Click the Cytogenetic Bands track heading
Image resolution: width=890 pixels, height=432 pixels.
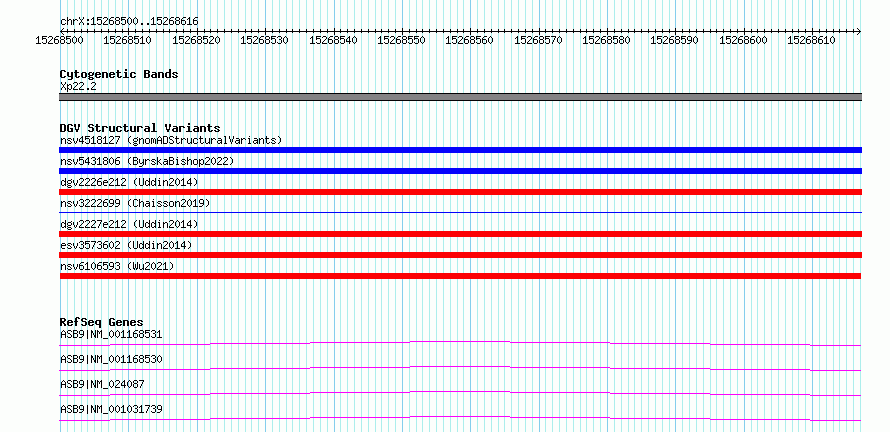119,74
